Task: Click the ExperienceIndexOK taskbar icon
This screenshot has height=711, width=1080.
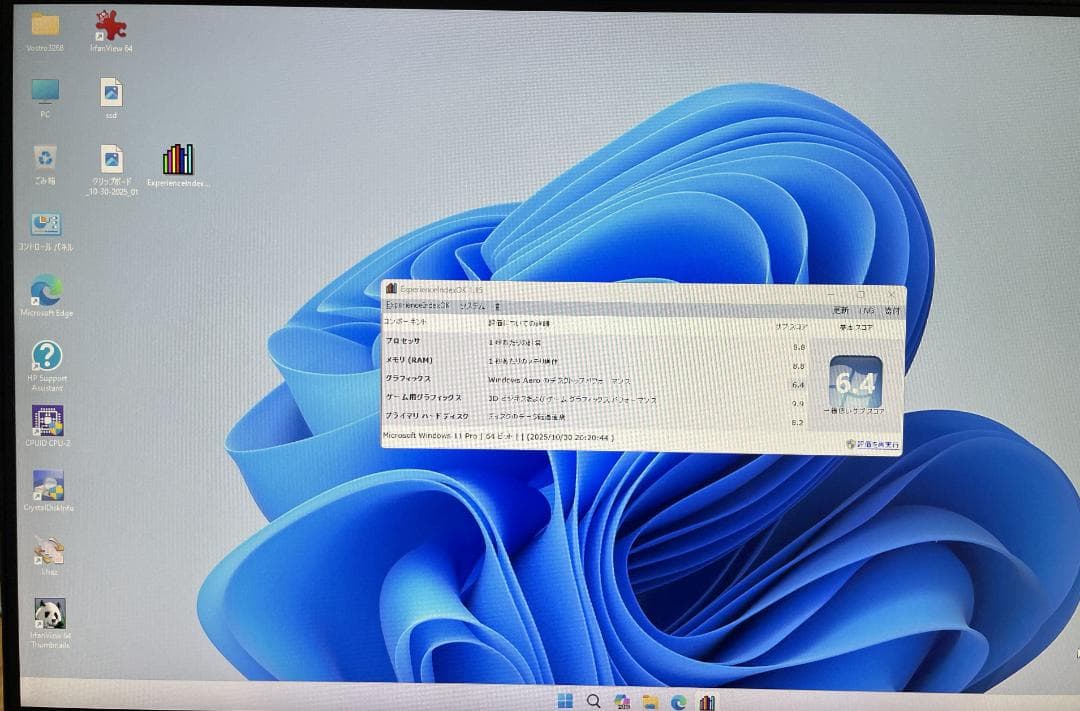Action: pyautogui.click(x=706, y=701)
